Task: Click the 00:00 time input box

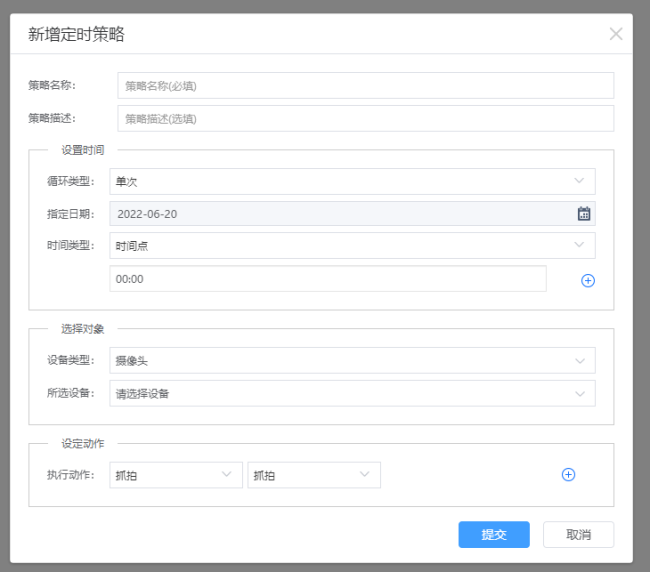Action: [x=327, y=279]
